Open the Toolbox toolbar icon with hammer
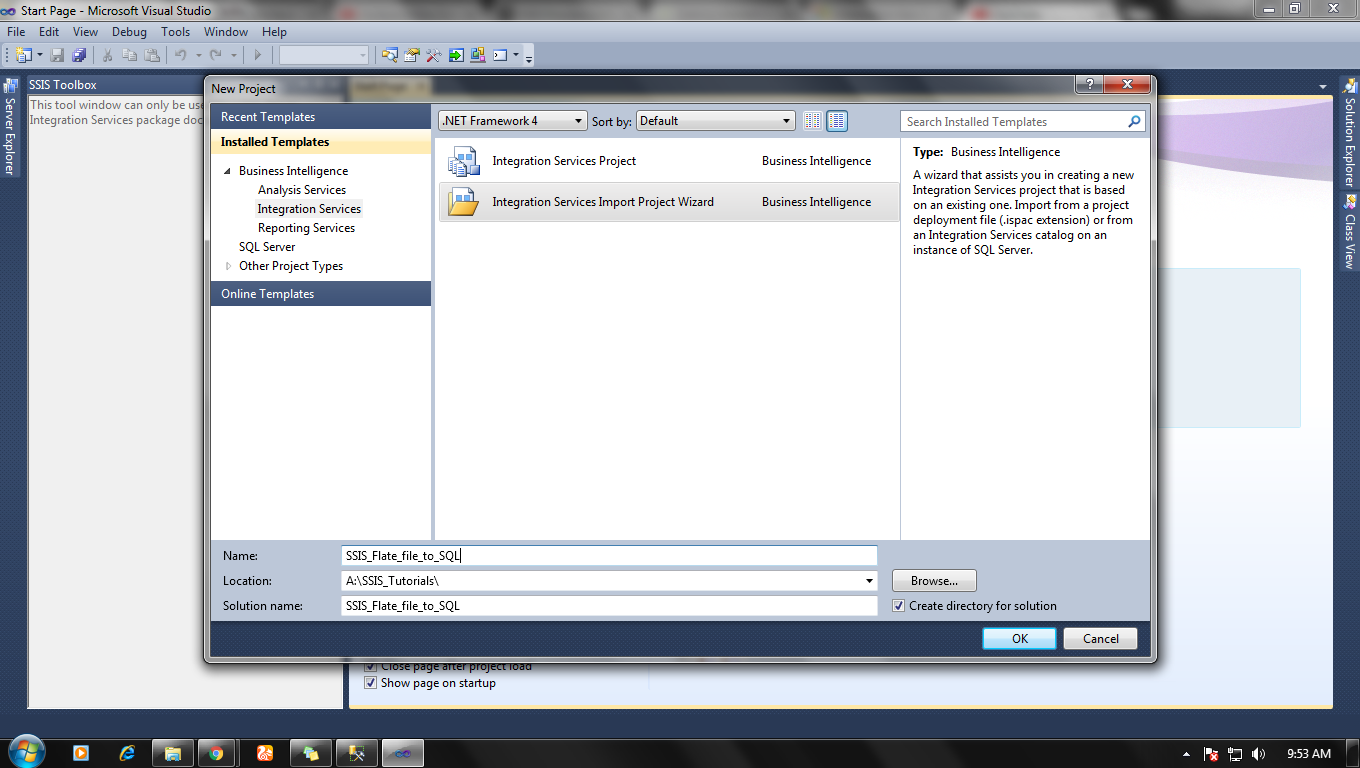Image resolution: width=1360 pixels, height=768 pixels. coord(433,55)
